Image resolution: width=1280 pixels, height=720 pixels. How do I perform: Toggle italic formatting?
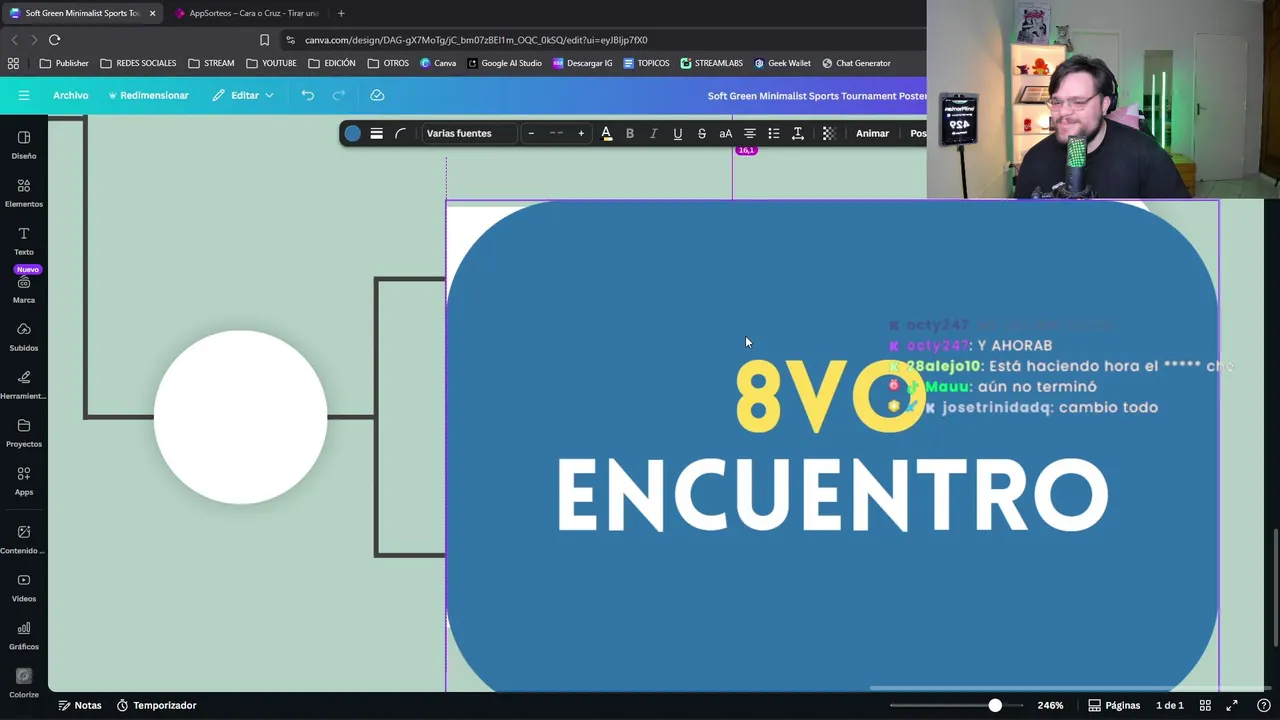[654, 133]
